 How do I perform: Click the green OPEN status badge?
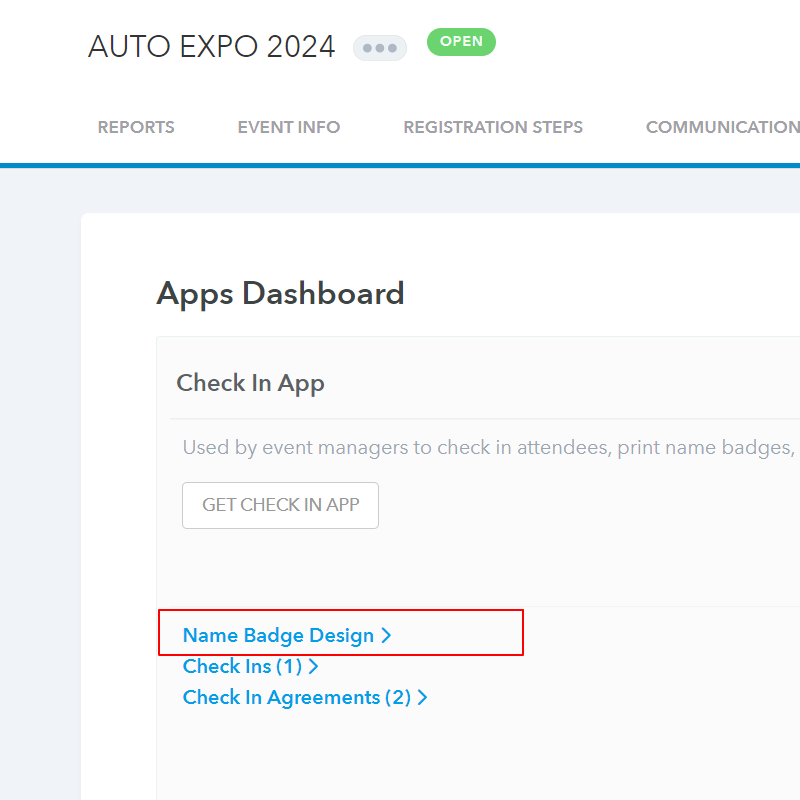pos(461,42)
